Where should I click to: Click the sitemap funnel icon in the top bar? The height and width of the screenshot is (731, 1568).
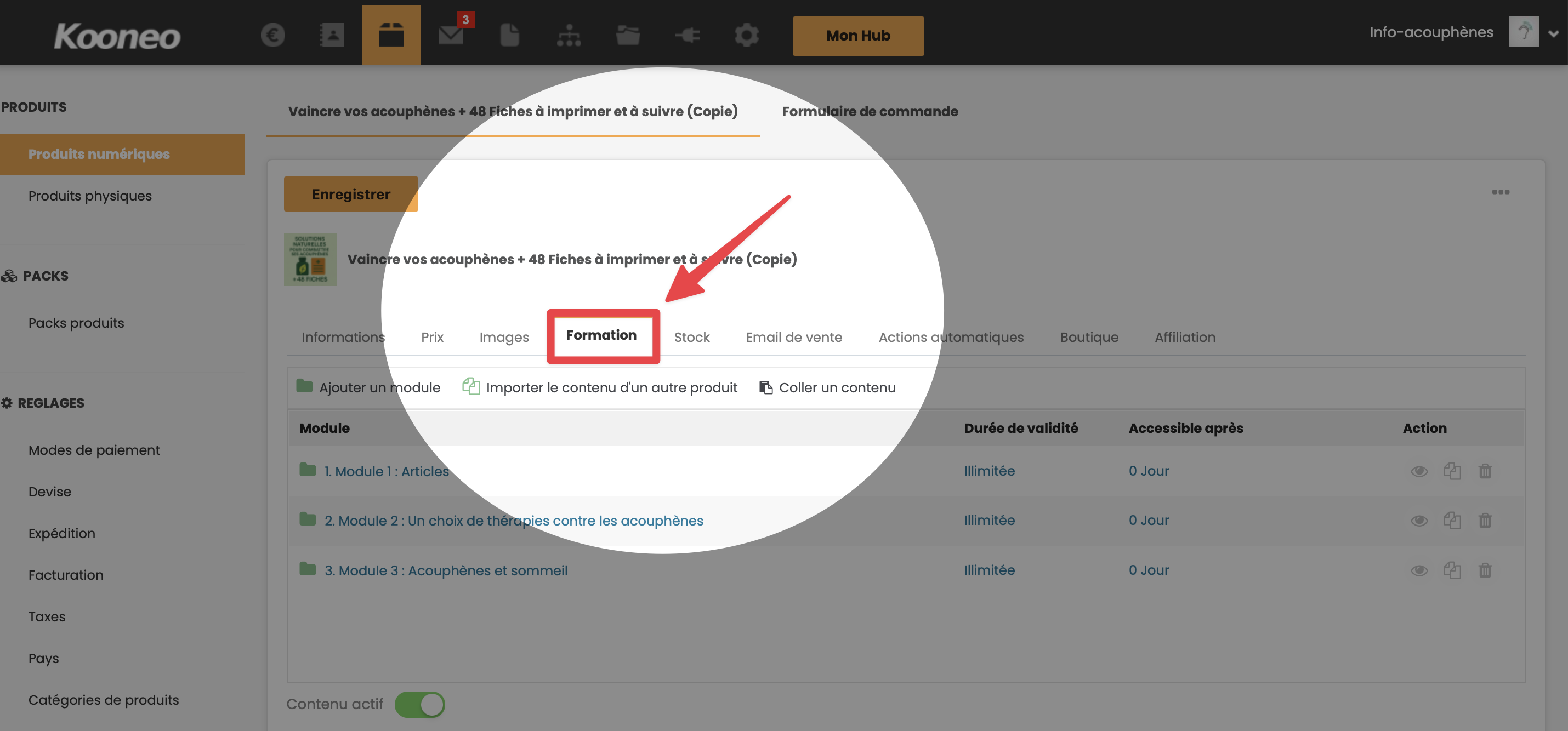coord(569,35)
